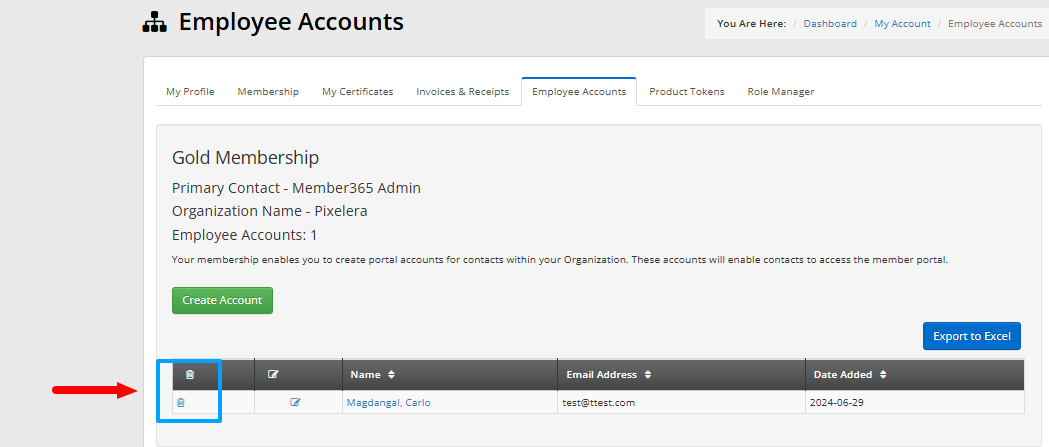Switch to the Membership tab

coord(268,92)
